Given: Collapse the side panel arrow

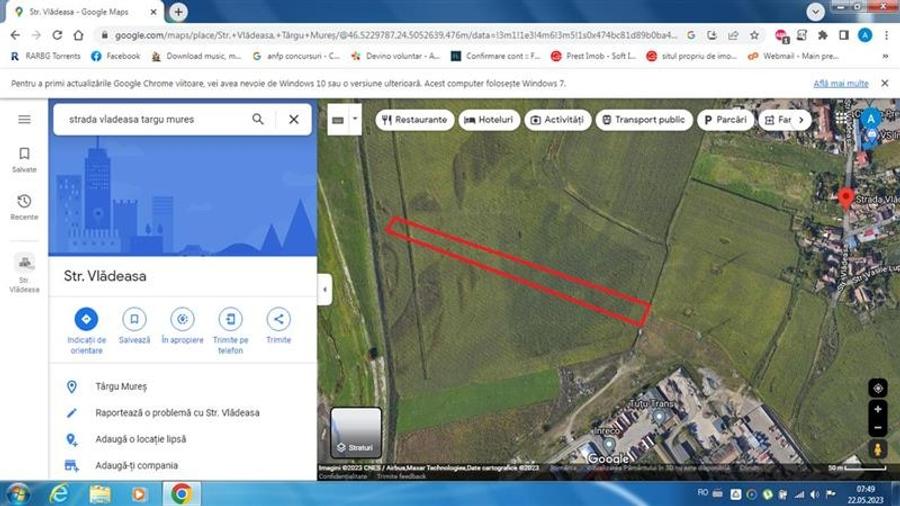Looking at the screenshot, I should pos(325,290).
